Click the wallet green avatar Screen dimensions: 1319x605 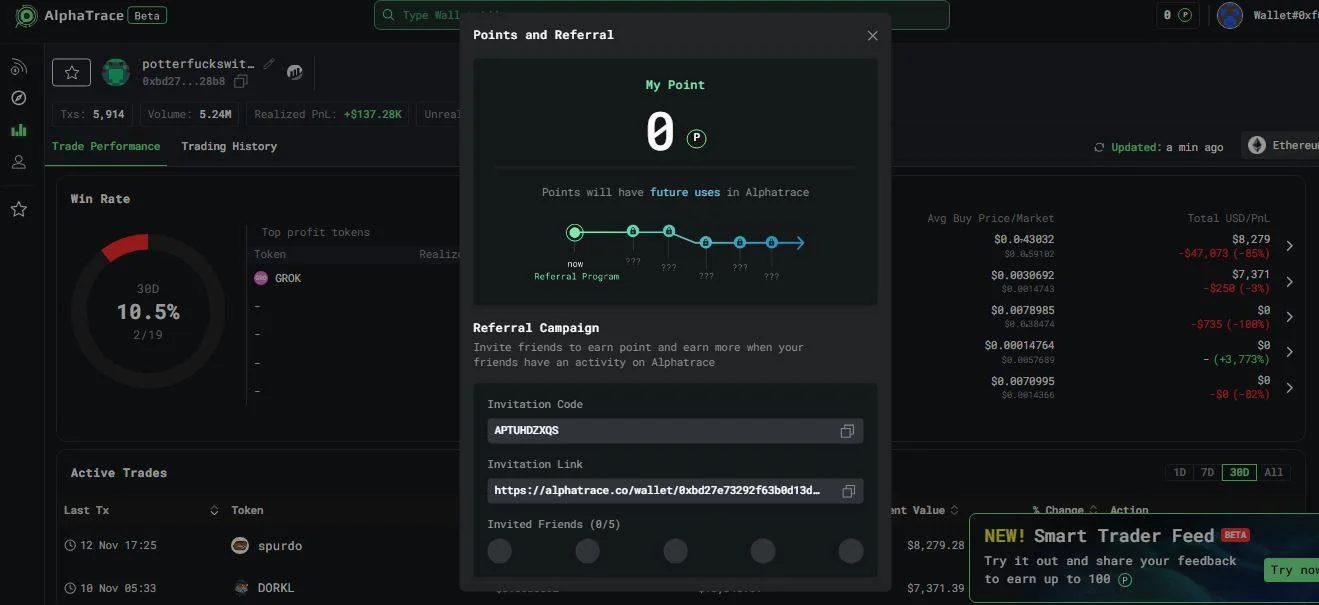[116, 72]
